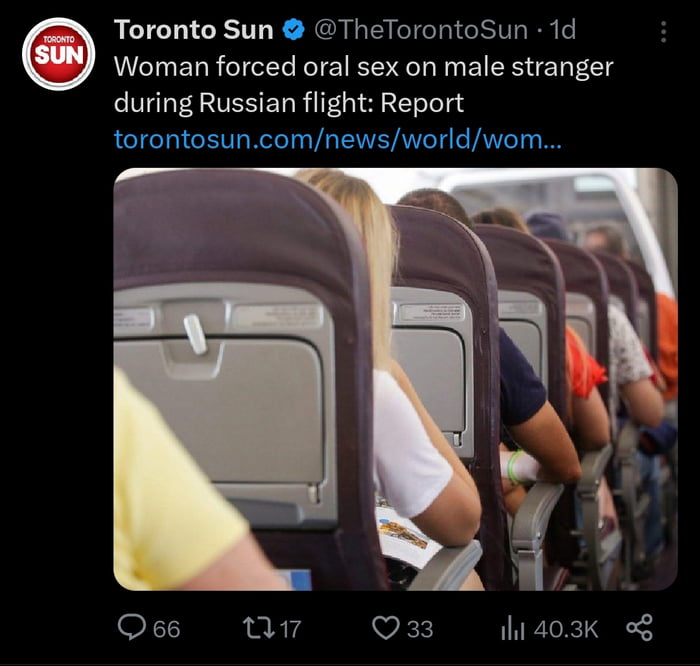The width and height of the screenshot is (700, 666).
Task: Open the 1d timestamp permalink
Action: [562, 30]
